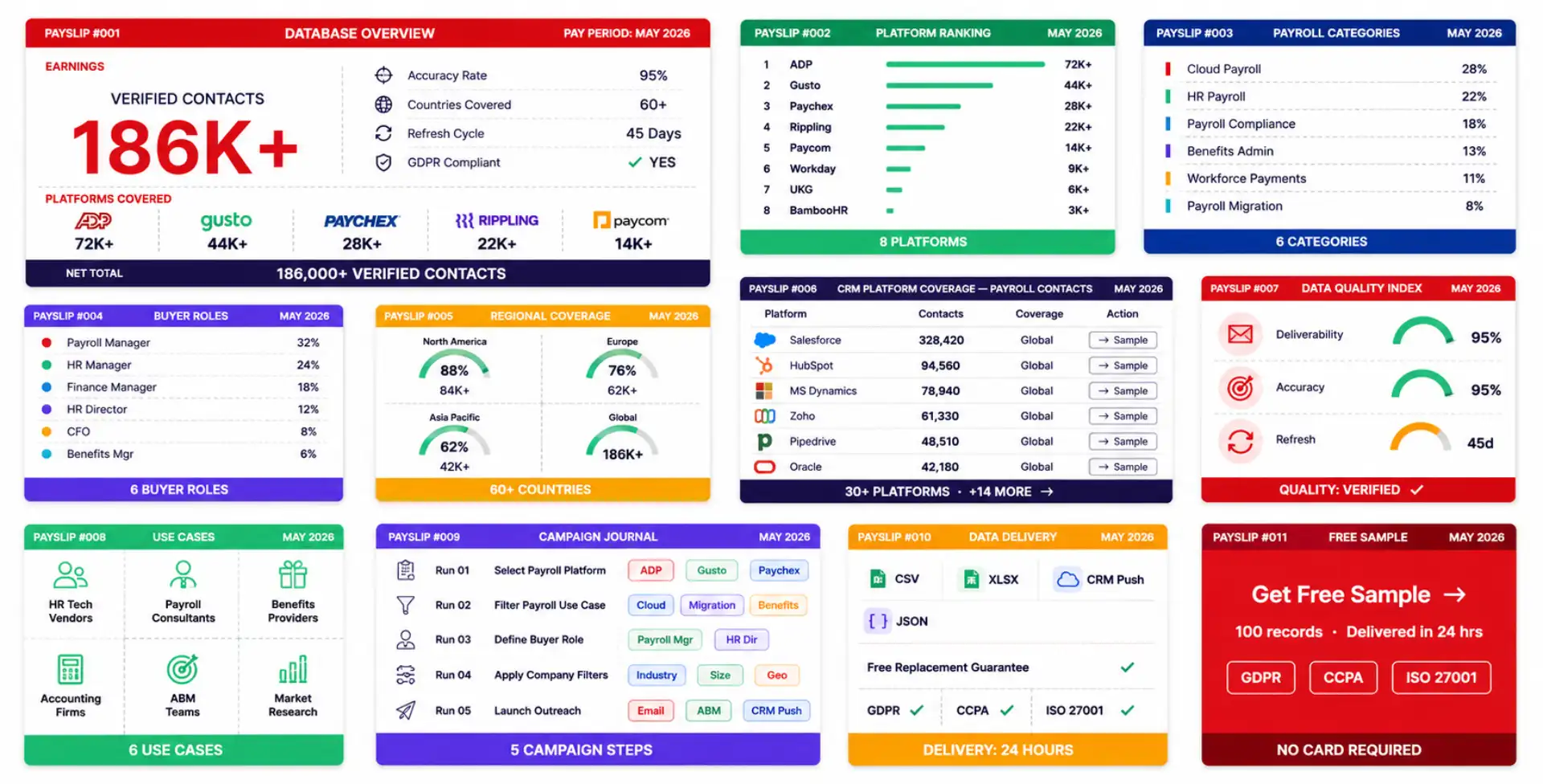This screenshot has width=1543, height=784.
Task: Click the Salesforce contacts value 328,420
Action: pyautogui.click(x=941, y=341)
